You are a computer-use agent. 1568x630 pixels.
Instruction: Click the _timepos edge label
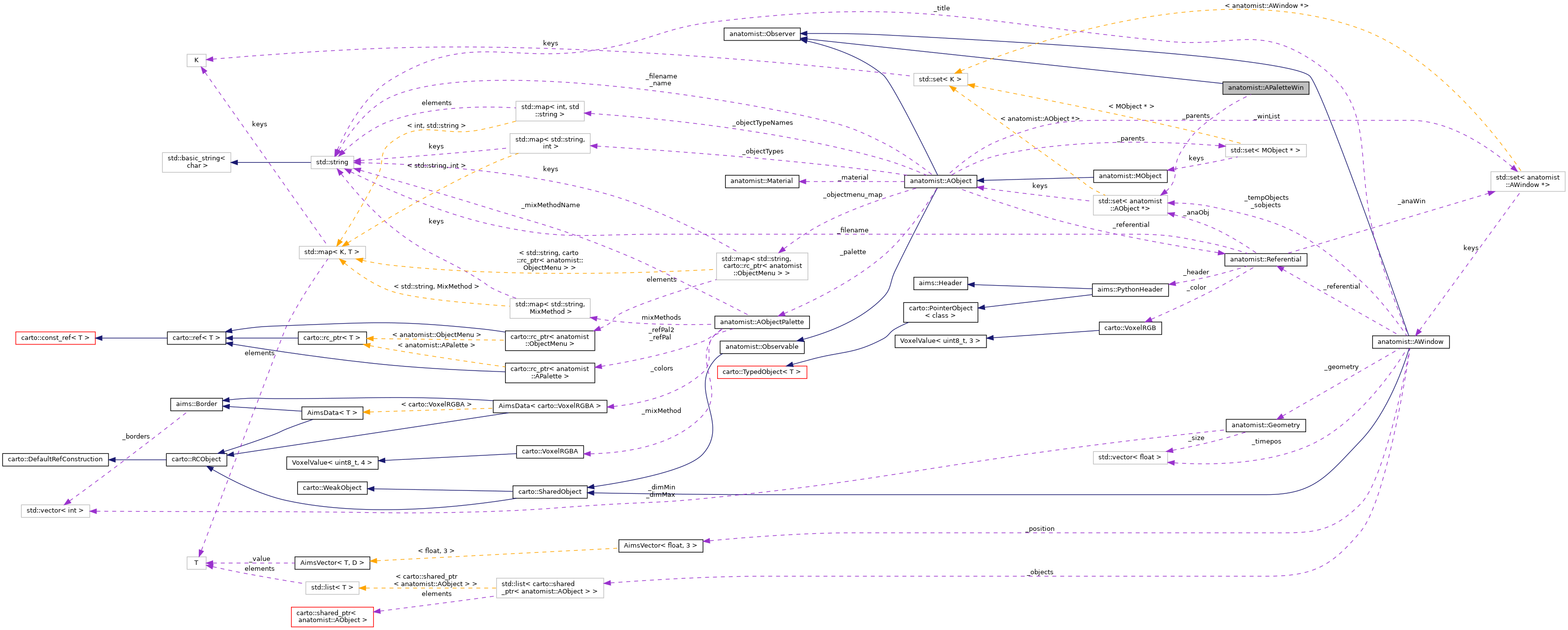[1267, 442]
